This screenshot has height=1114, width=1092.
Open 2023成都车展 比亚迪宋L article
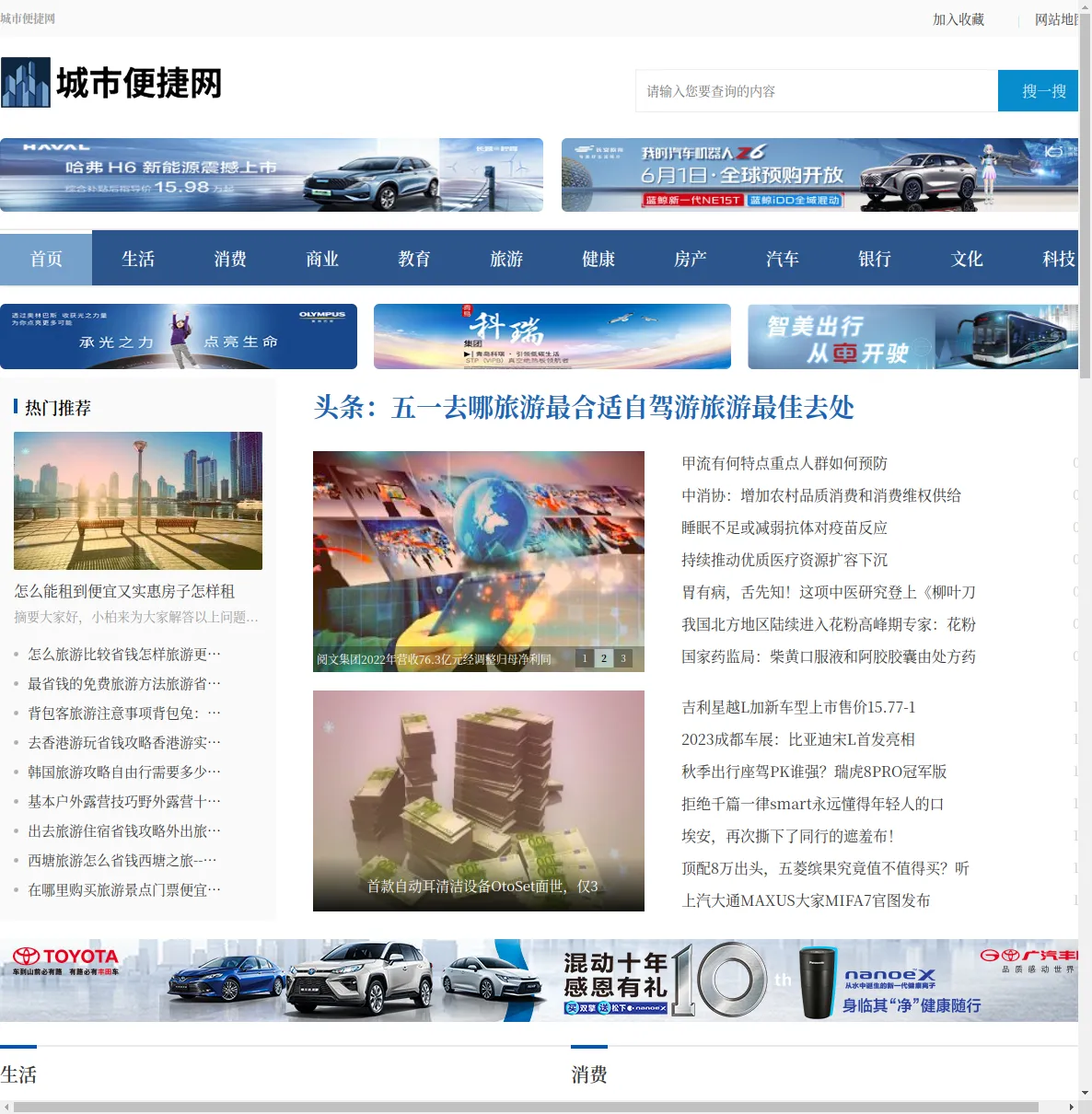[798, 739]
